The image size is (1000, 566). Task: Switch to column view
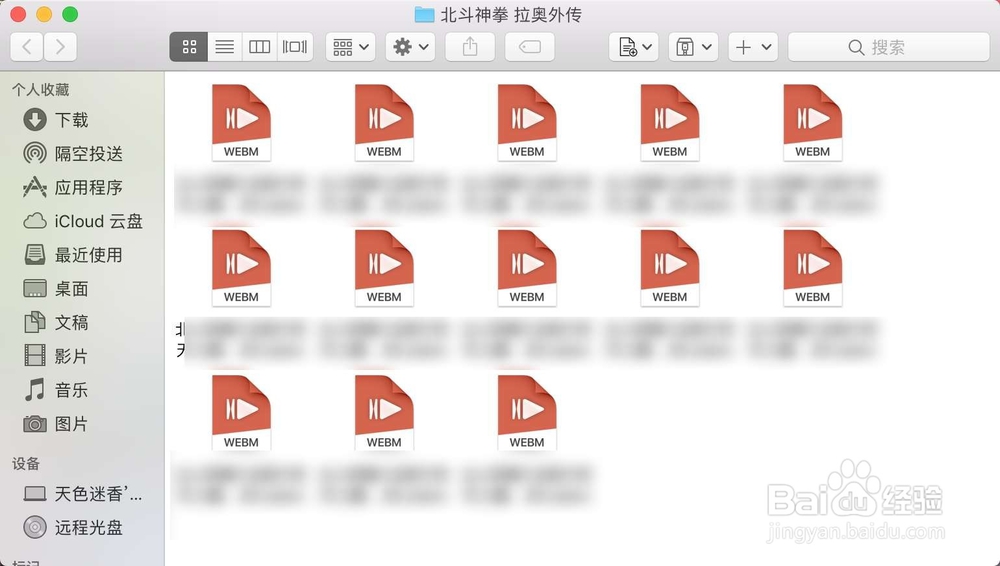260,47
